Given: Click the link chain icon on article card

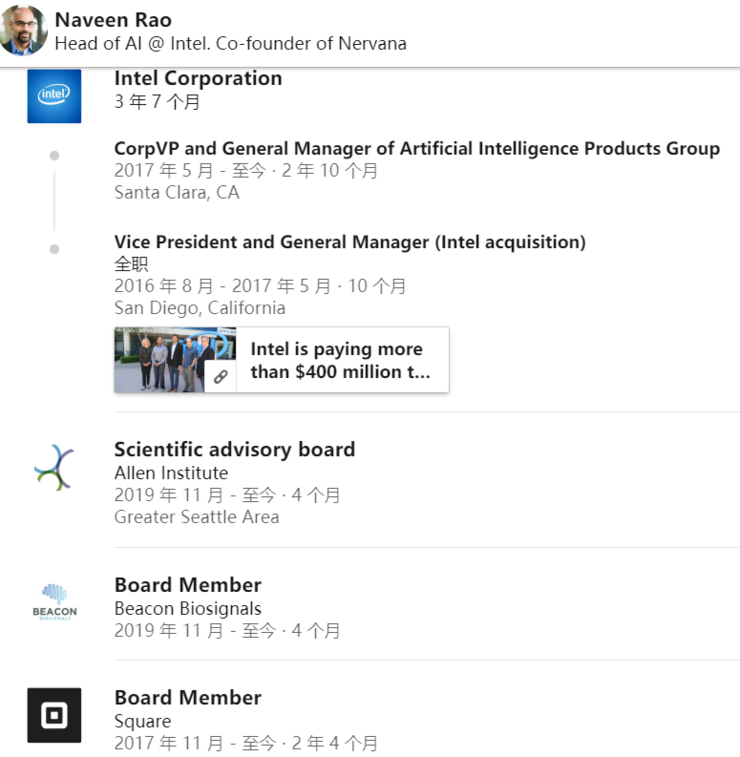Looking at the screenshot, I should coord(220,377).
